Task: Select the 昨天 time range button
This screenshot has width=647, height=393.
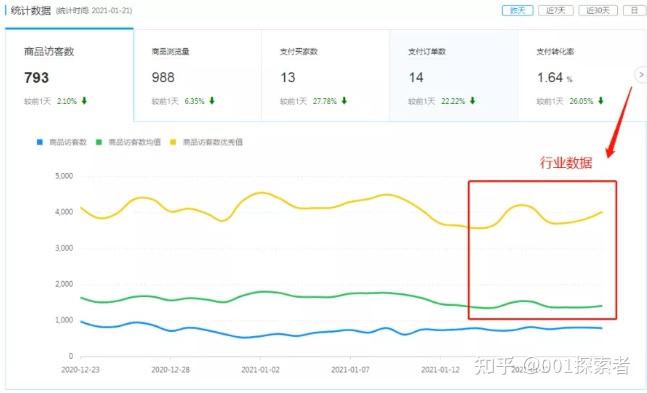Action: click(517, 10)
